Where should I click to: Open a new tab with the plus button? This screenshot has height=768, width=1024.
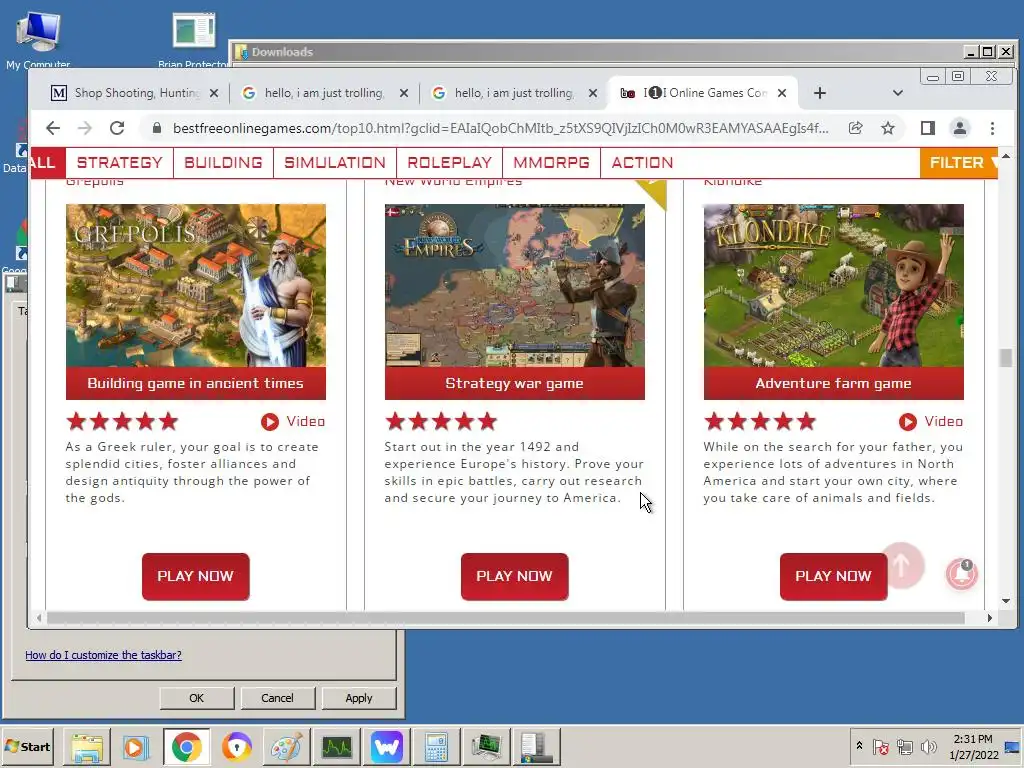point(820,93)
